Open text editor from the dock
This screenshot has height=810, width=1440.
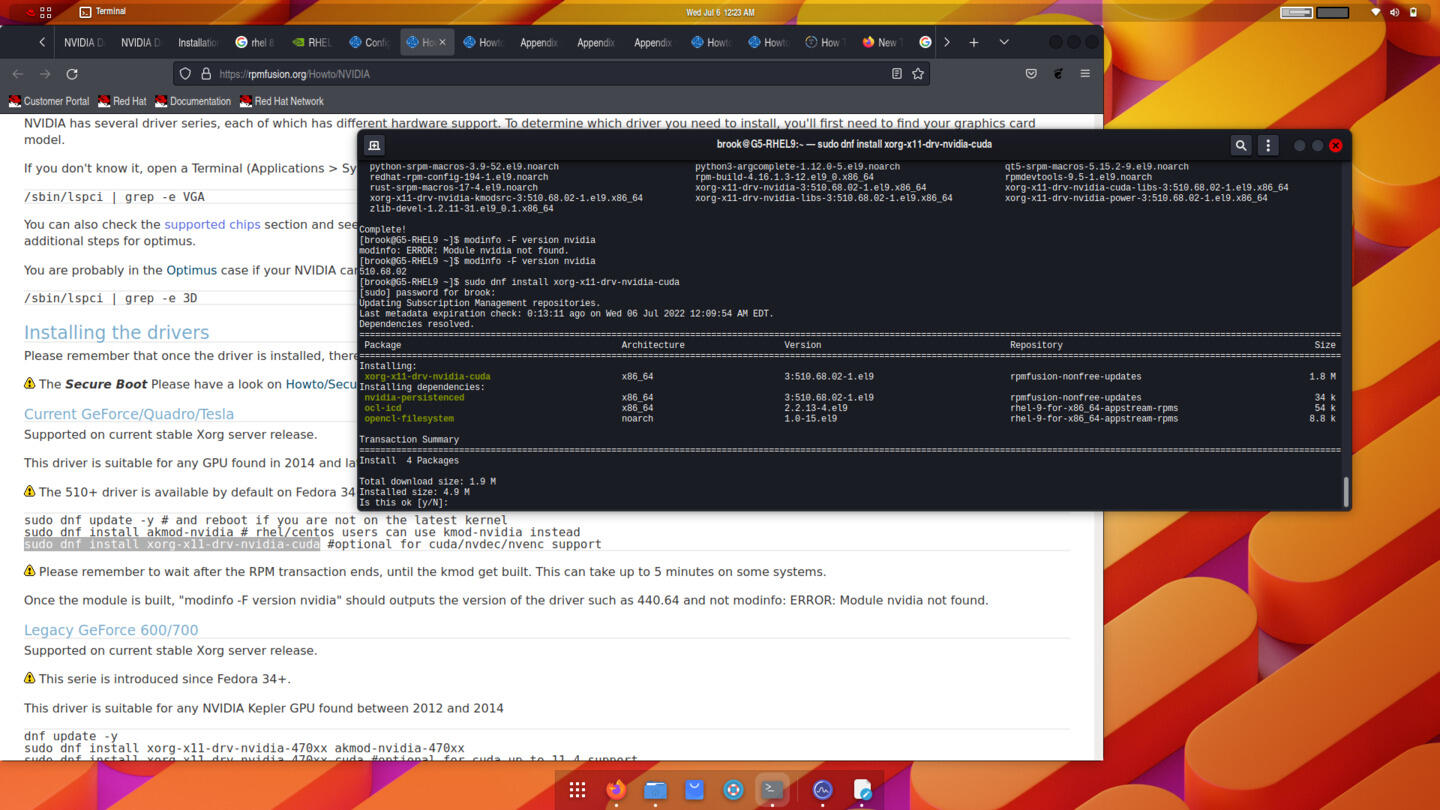[x=862, y=790]
